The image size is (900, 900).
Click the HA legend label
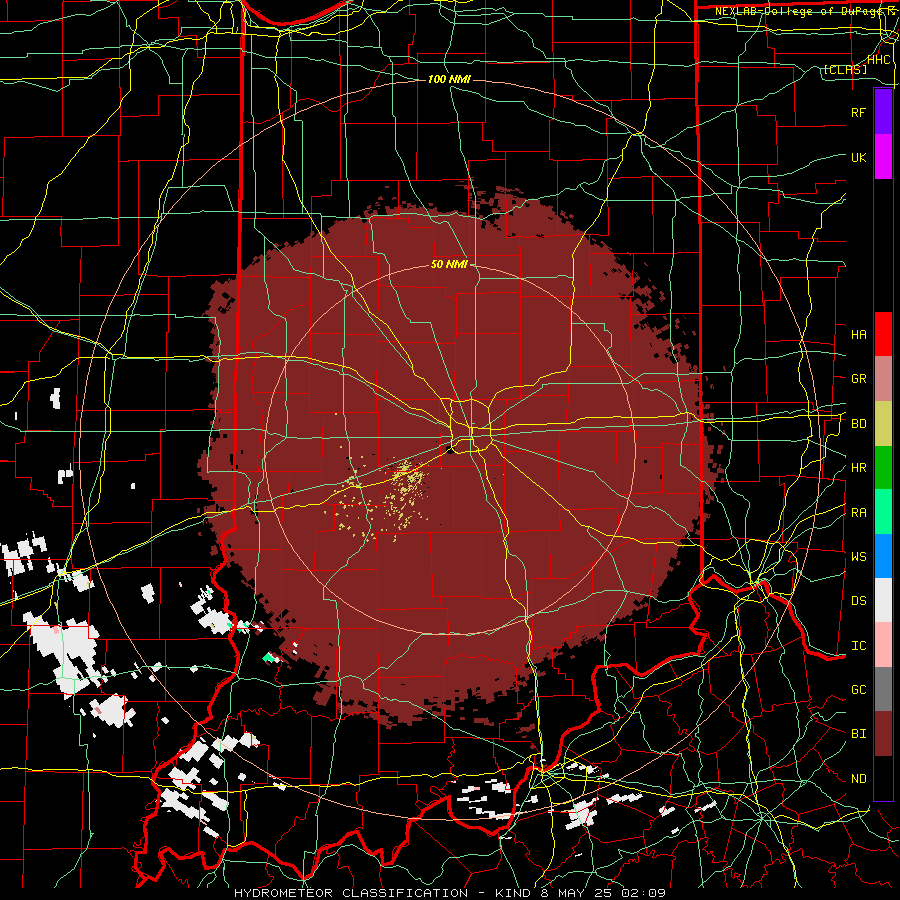[x=859, y=334]
